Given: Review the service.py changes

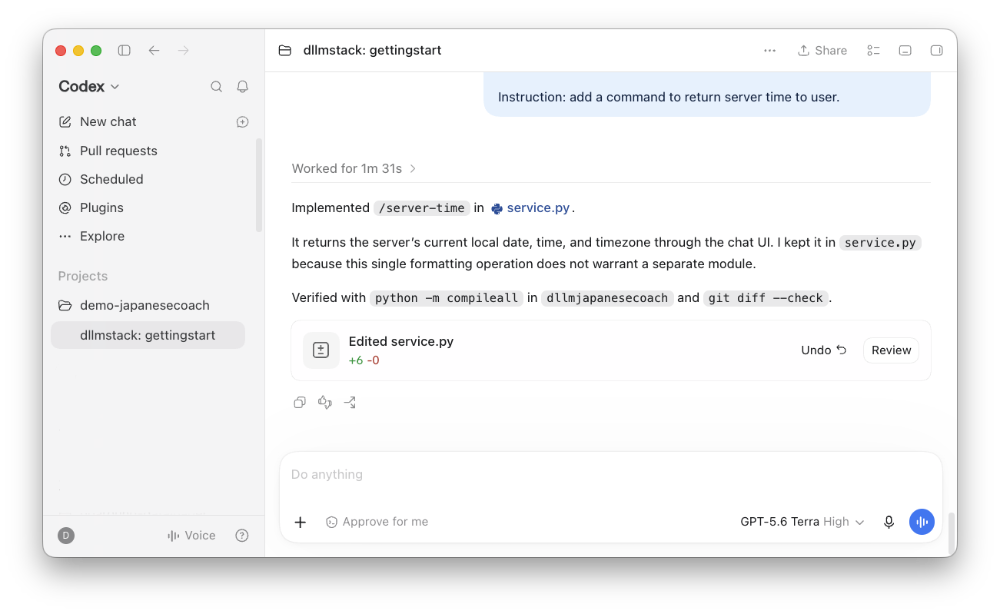Looking at the screenshot, I should [891, 350].
